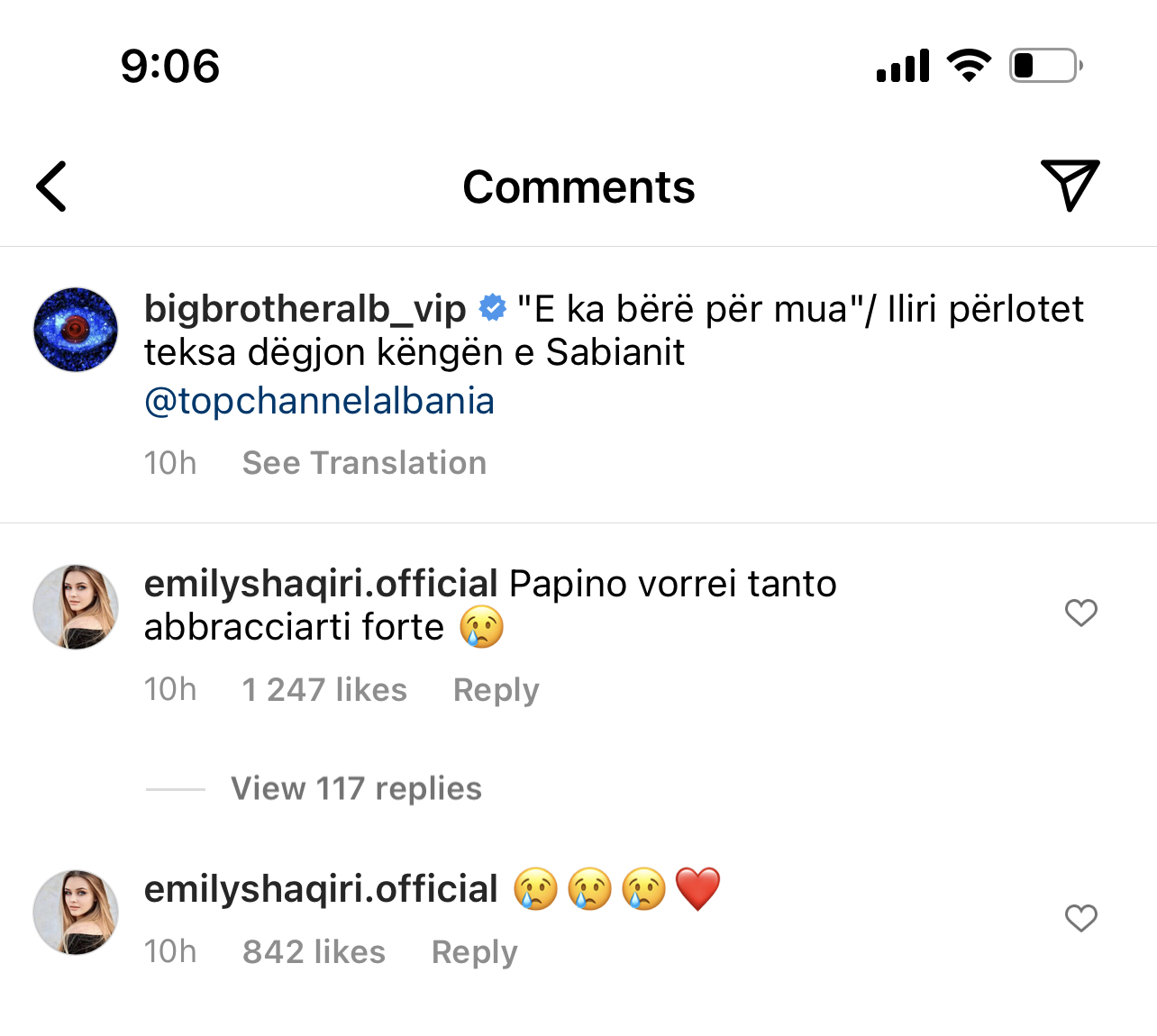Tap the Wi-Fi status icon
This screenshot has width=1157, height=1036.
click(x=969, y=66)
